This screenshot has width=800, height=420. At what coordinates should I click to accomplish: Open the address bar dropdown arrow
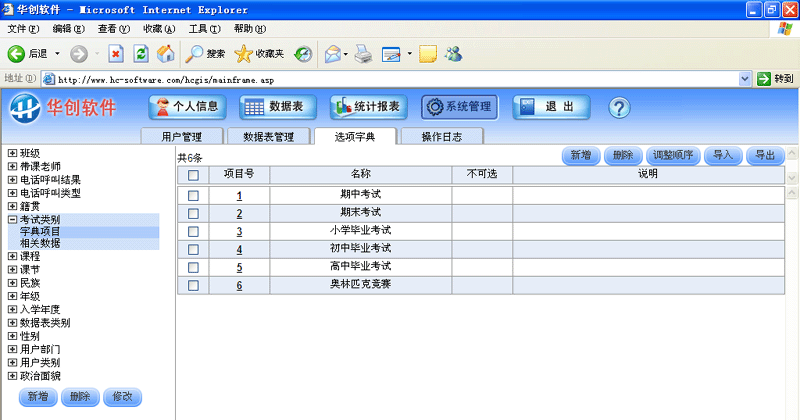click(x=744, y=79)
